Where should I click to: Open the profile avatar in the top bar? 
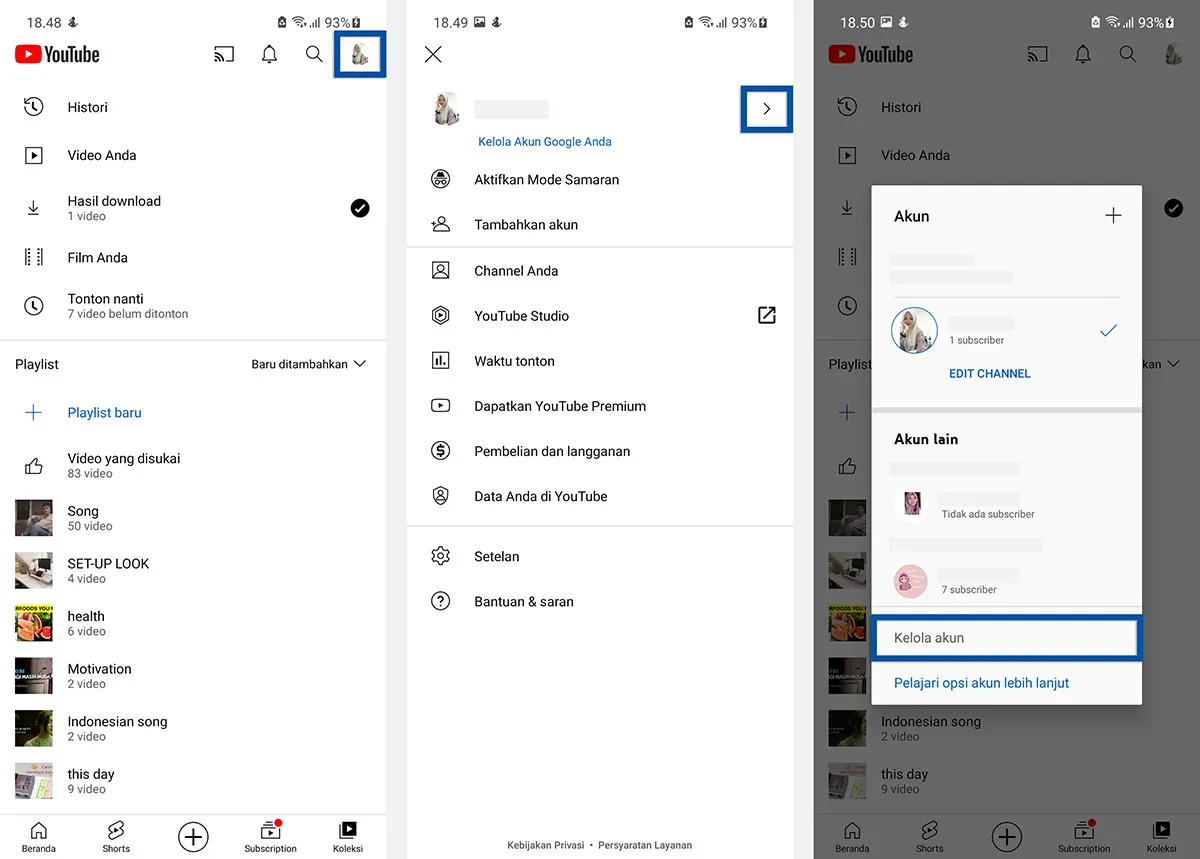[359, 54]
